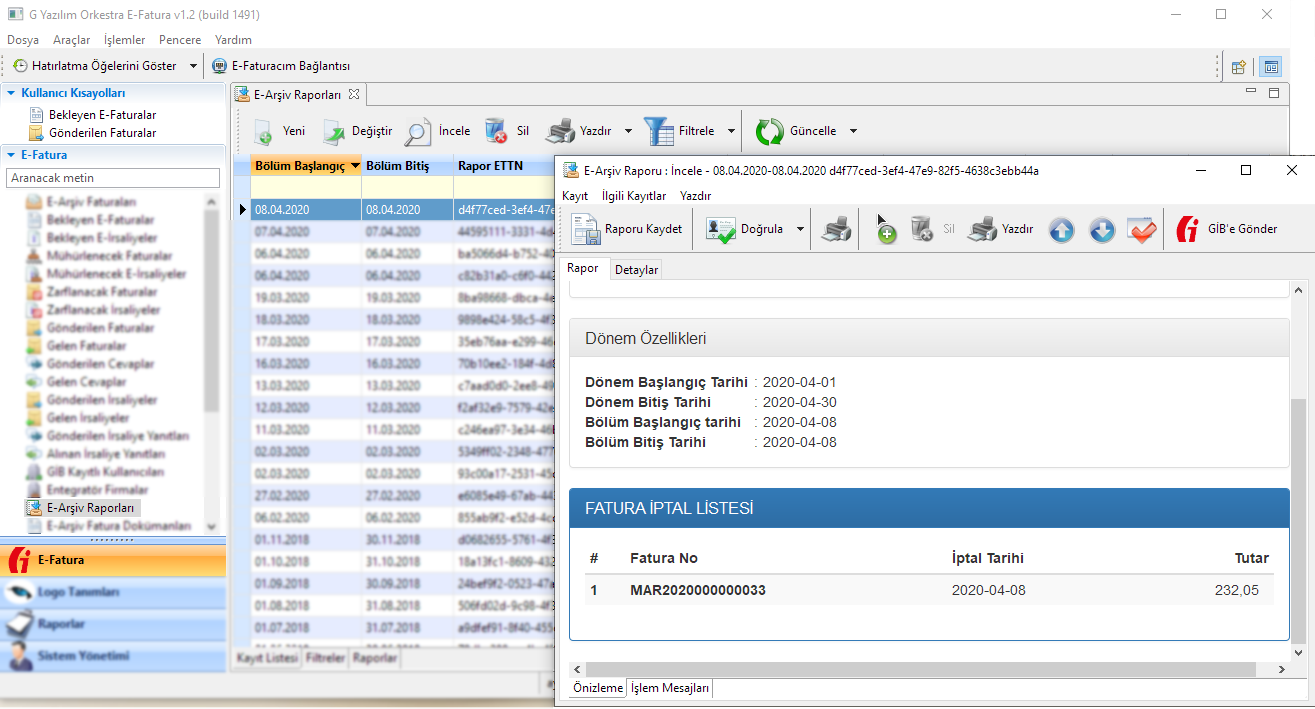Viewport: 1315px width, 709px height.
Task: Switch to the Detaylar tab
Action: (x=636, y=270)
